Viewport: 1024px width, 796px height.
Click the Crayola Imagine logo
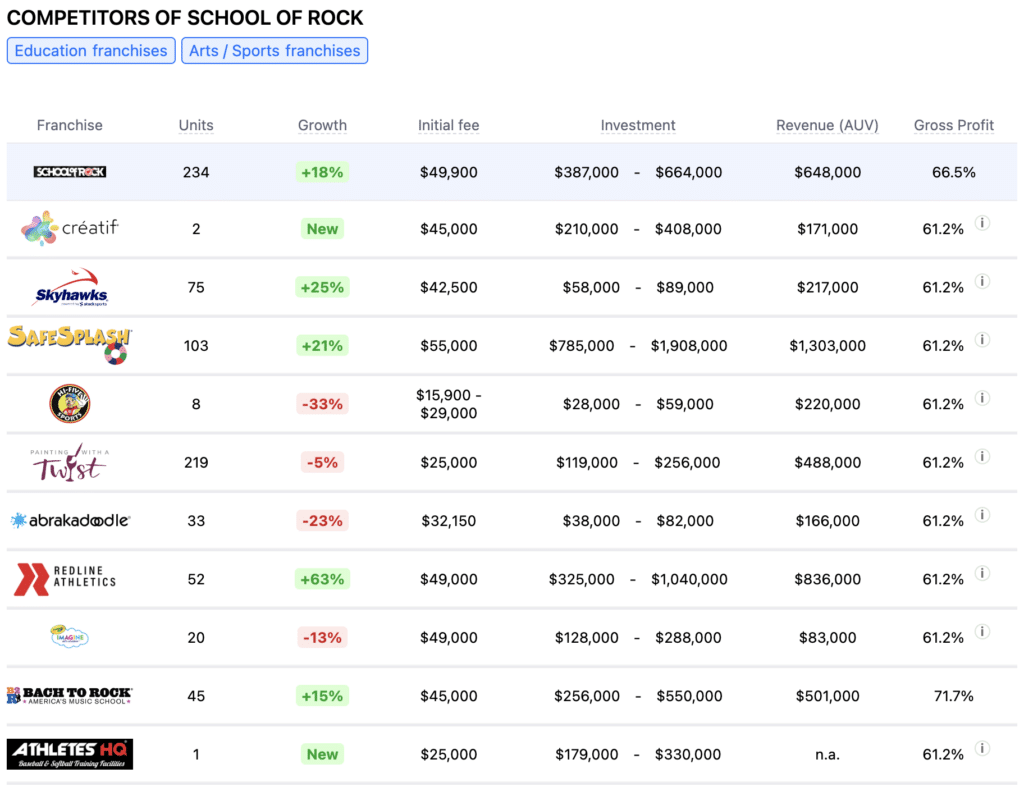point(69,636)
